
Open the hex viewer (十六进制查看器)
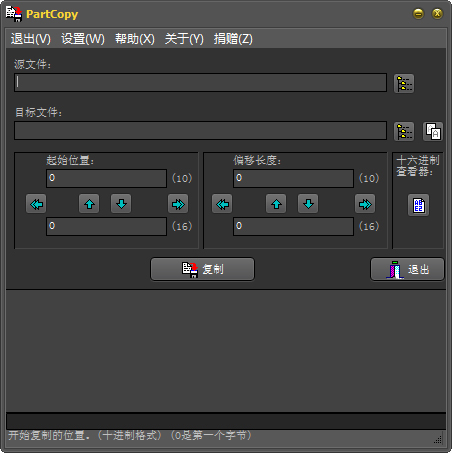point(418,205)
